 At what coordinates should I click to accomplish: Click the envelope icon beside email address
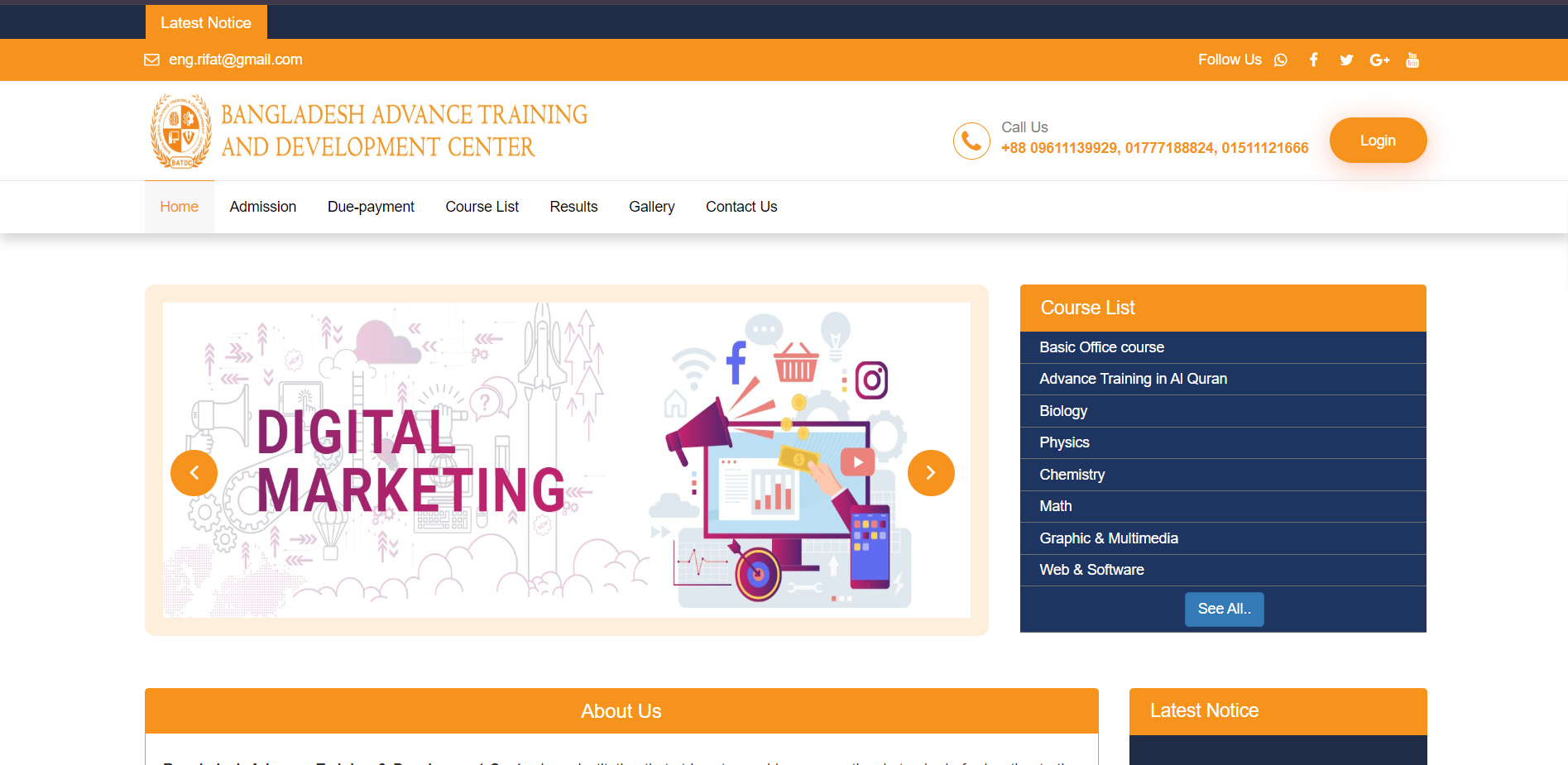(x=151, y=60)
